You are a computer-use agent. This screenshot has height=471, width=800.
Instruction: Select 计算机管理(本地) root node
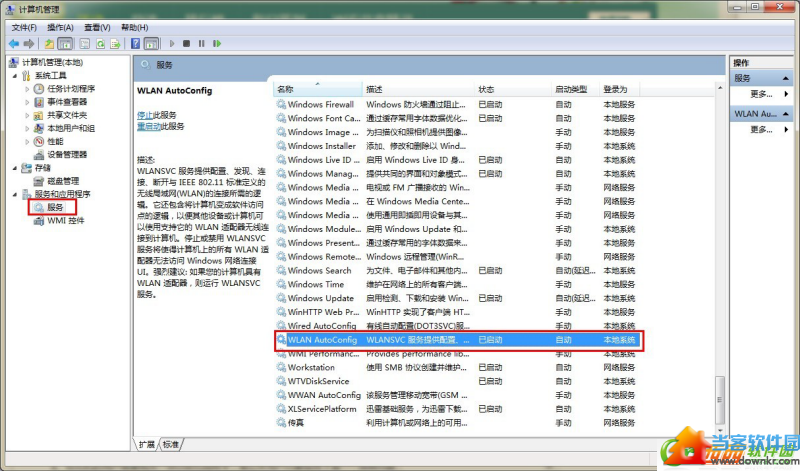tap(52, 62)
